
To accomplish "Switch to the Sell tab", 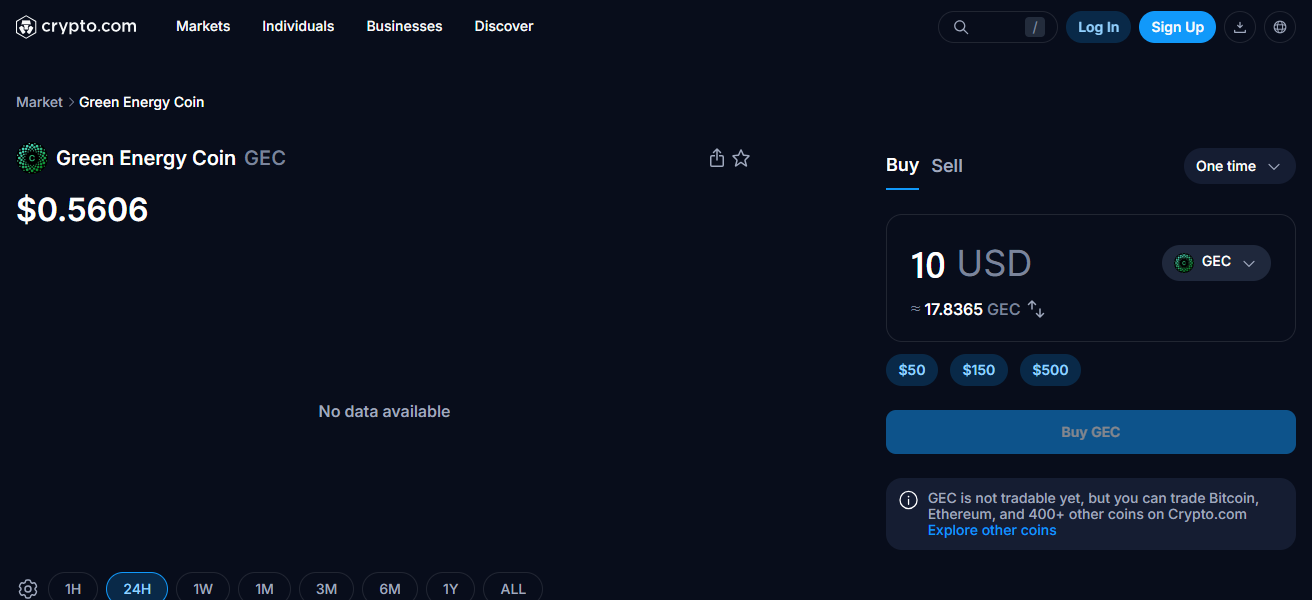I will [947, 166].
